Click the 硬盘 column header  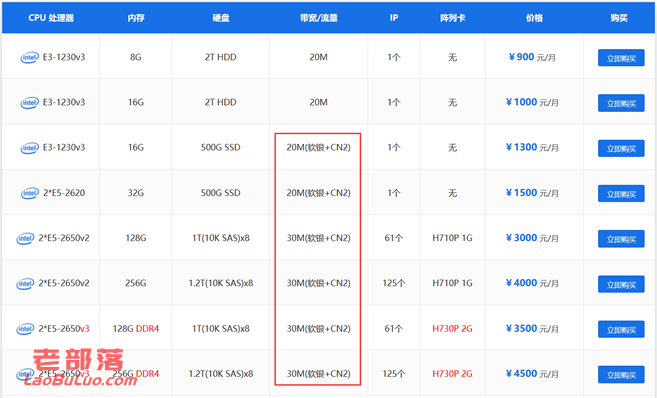coord(220,18)
